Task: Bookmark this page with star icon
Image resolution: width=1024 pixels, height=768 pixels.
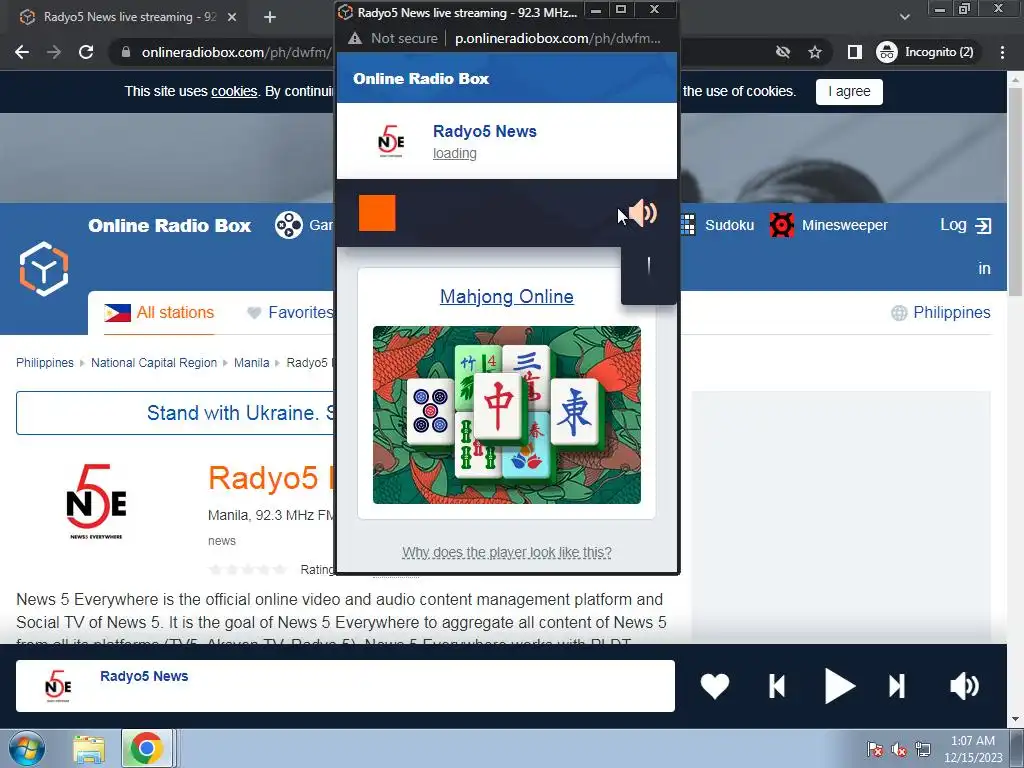Action: tap(814, 52)
